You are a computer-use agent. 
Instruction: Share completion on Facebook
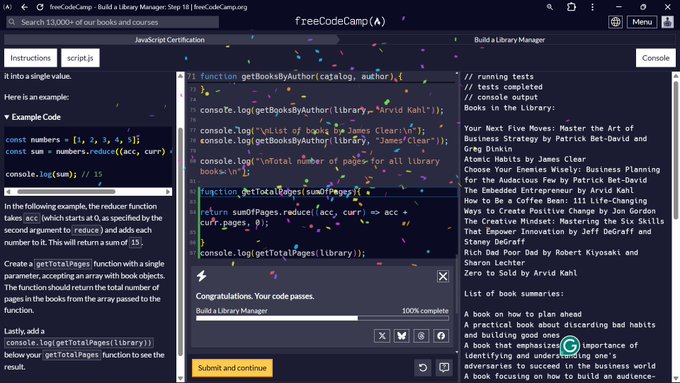click(441, 336)
